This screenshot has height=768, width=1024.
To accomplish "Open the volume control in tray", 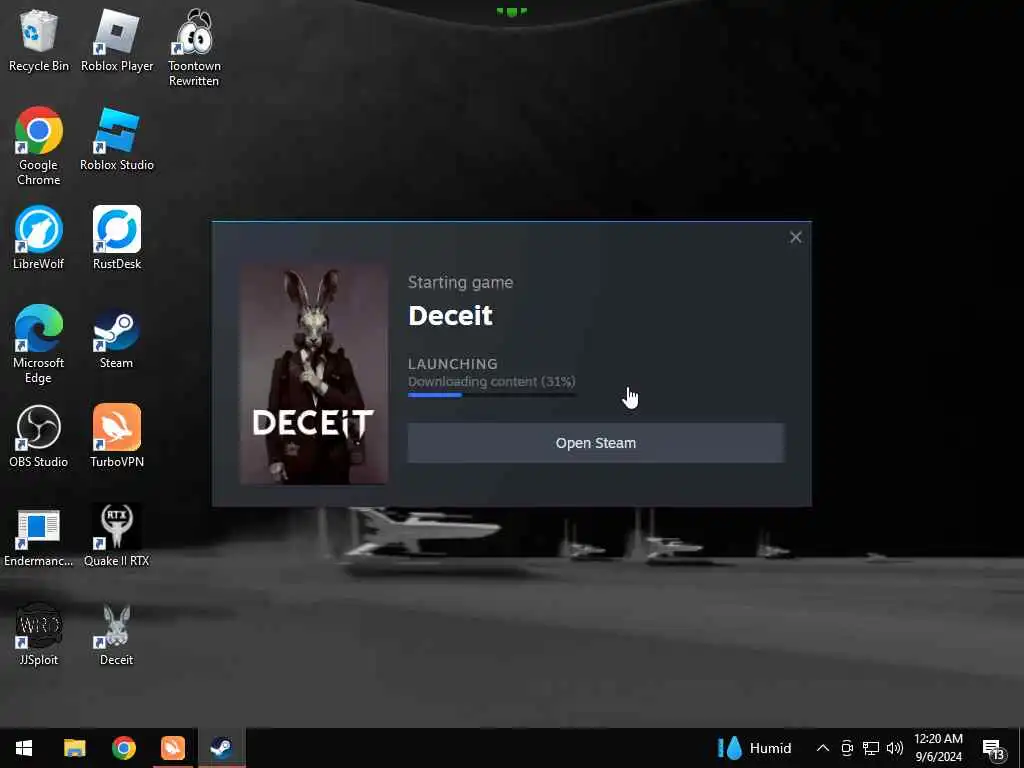I will pos(895,748).
